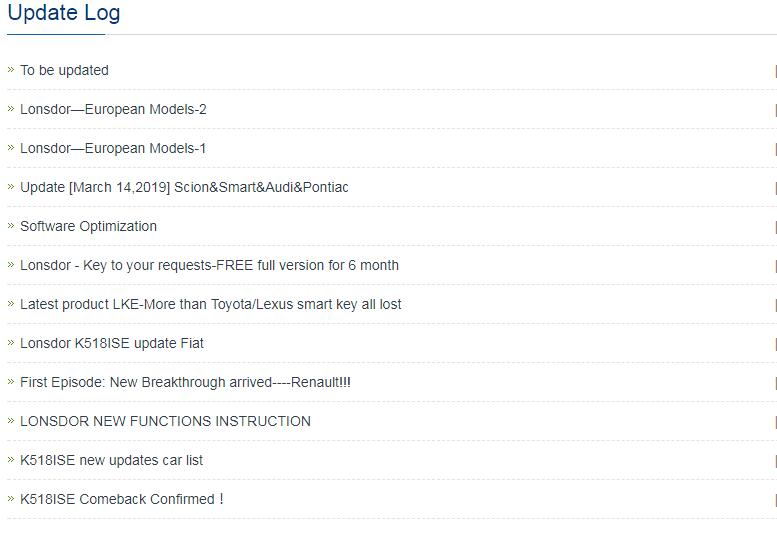Click arrow bullet beside Renault breakthrough entry

tap(11, 382)
